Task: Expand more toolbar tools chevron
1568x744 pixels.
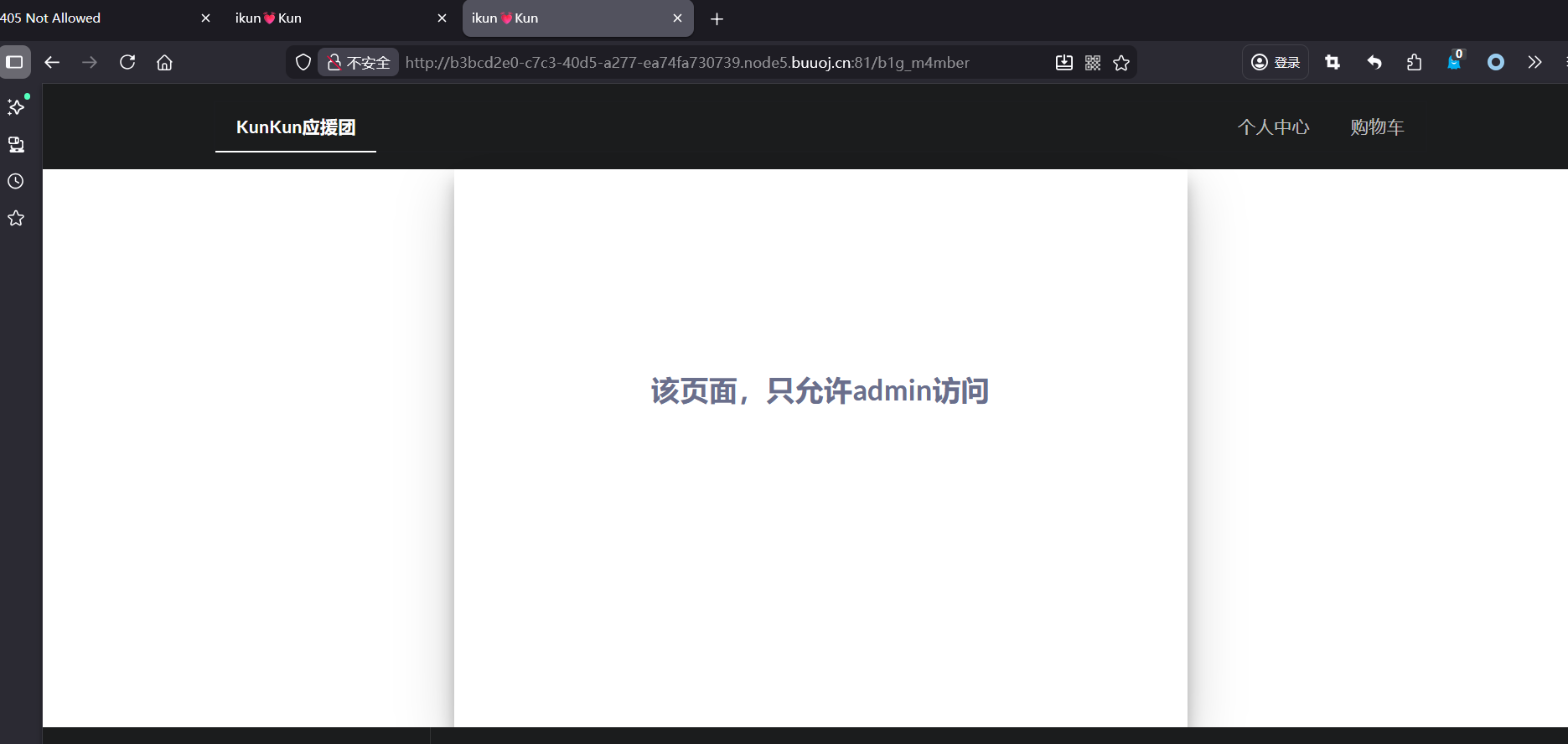Action: [1534, 62]
